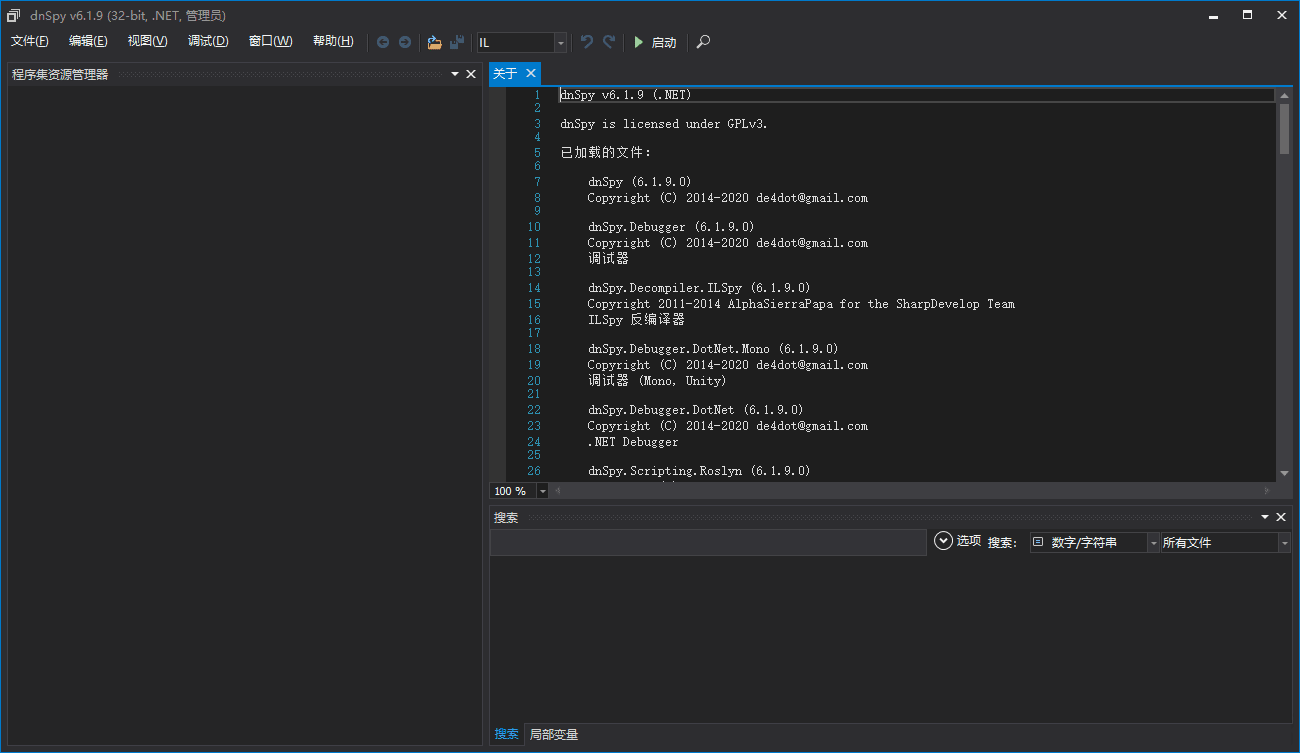Switch to the 搜索 bottom tab
The width and height of the screenshot is (1300, 753).
[x=506, y=734]
